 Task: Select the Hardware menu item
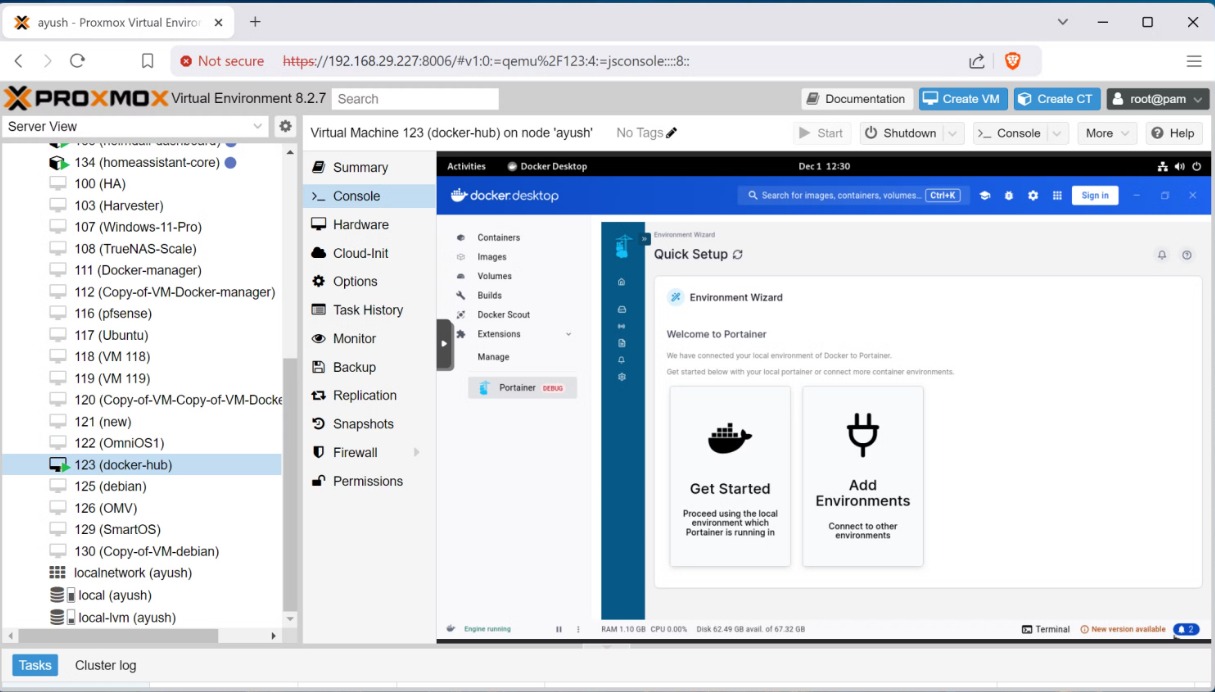(x=369, y=225)
